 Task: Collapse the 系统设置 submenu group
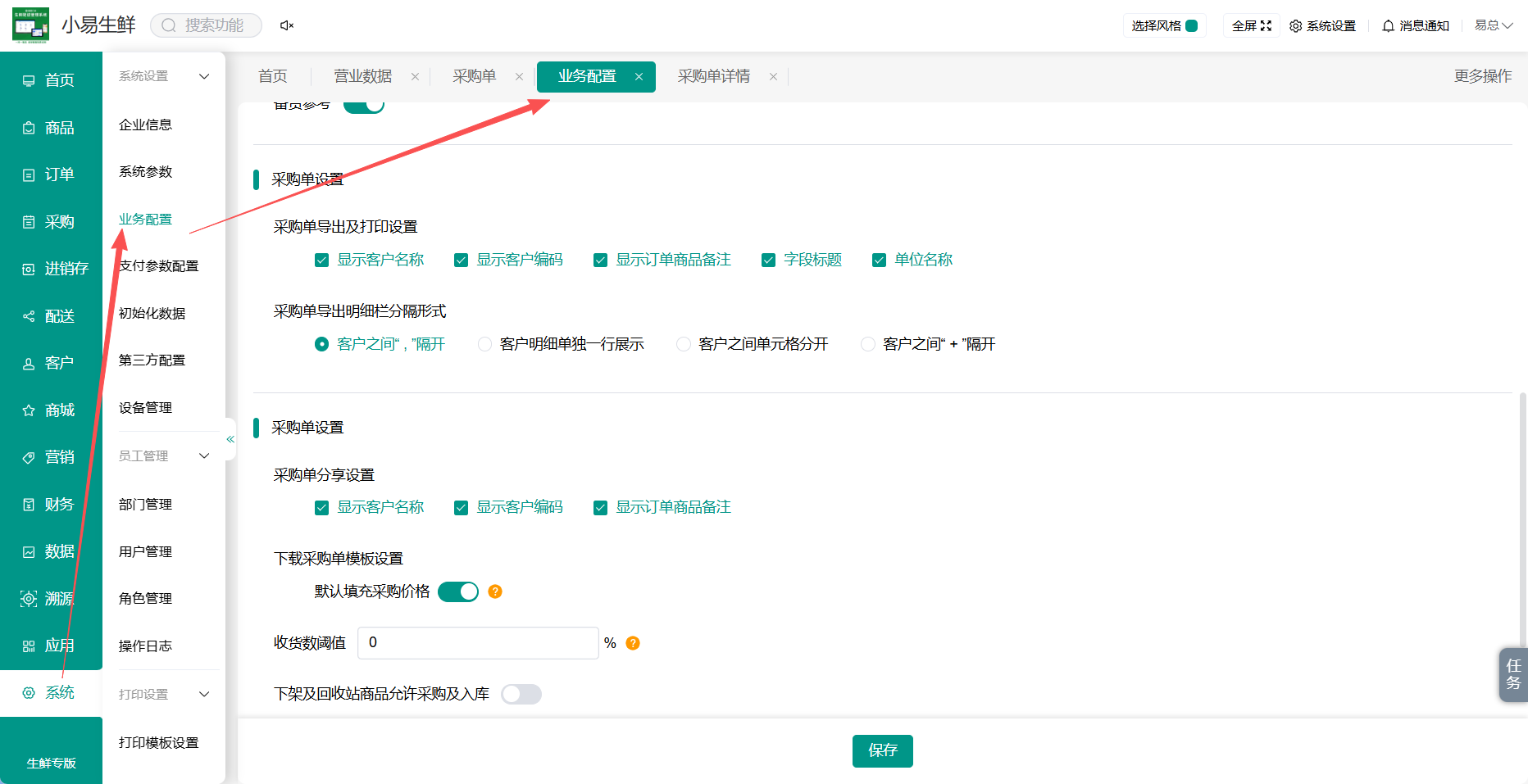click(204, 76)
